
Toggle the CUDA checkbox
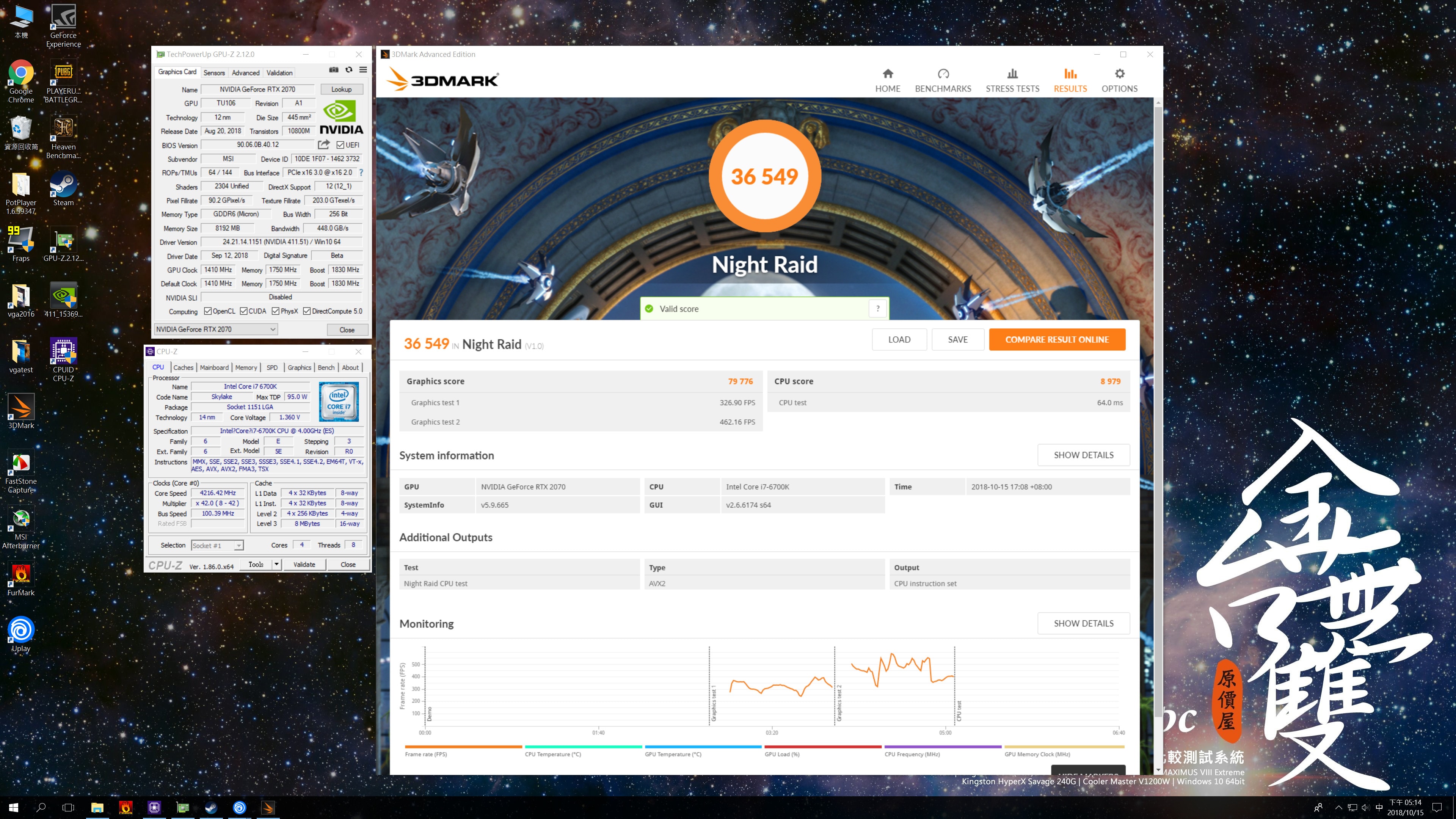pyautogui.click(x=243, y=311)
